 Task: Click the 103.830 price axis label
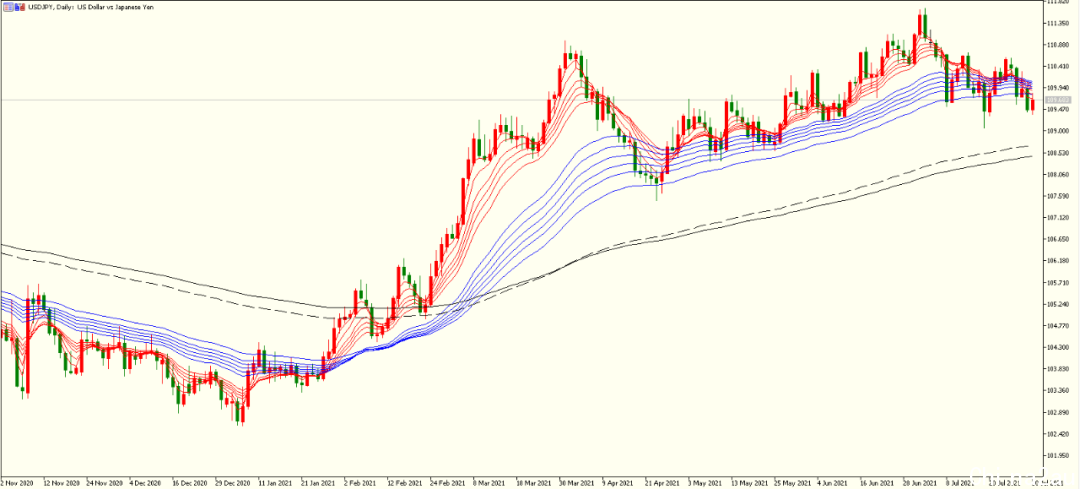[x=1058, y=369]
